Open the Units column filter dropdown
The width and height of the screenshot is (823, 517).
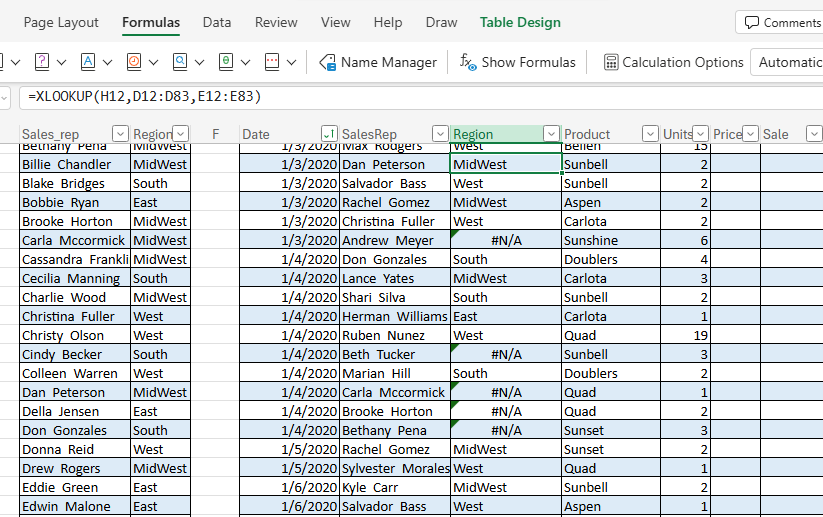coord(700,134)
